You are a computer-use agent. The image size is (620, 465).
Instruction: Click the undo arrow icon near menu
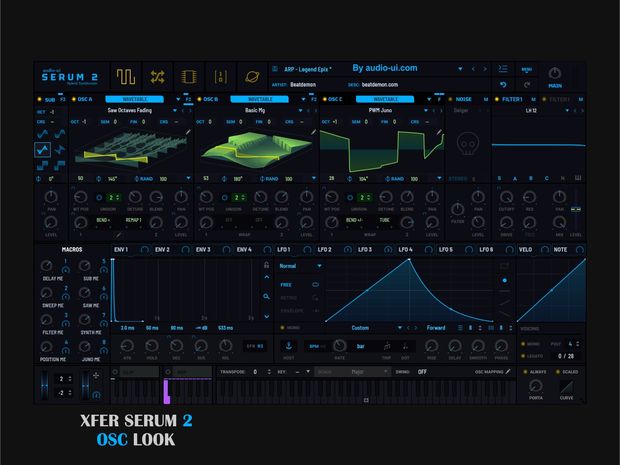tap(503, 85)
